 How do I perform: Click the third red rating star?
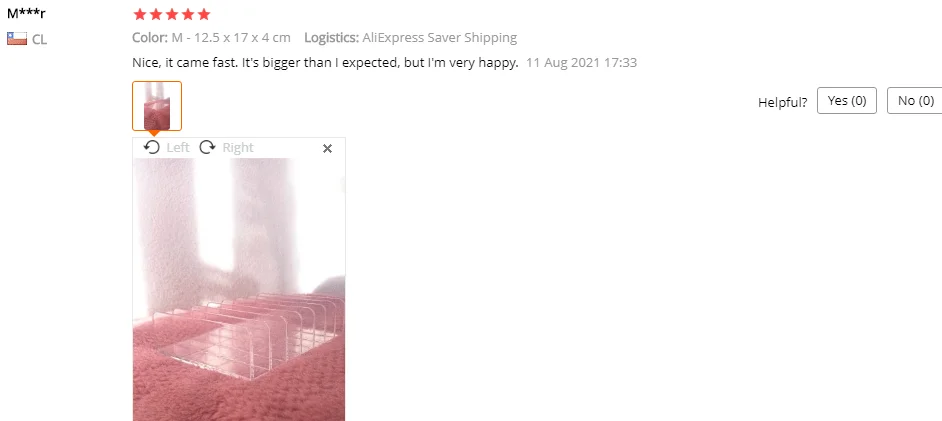click(172, 14)
